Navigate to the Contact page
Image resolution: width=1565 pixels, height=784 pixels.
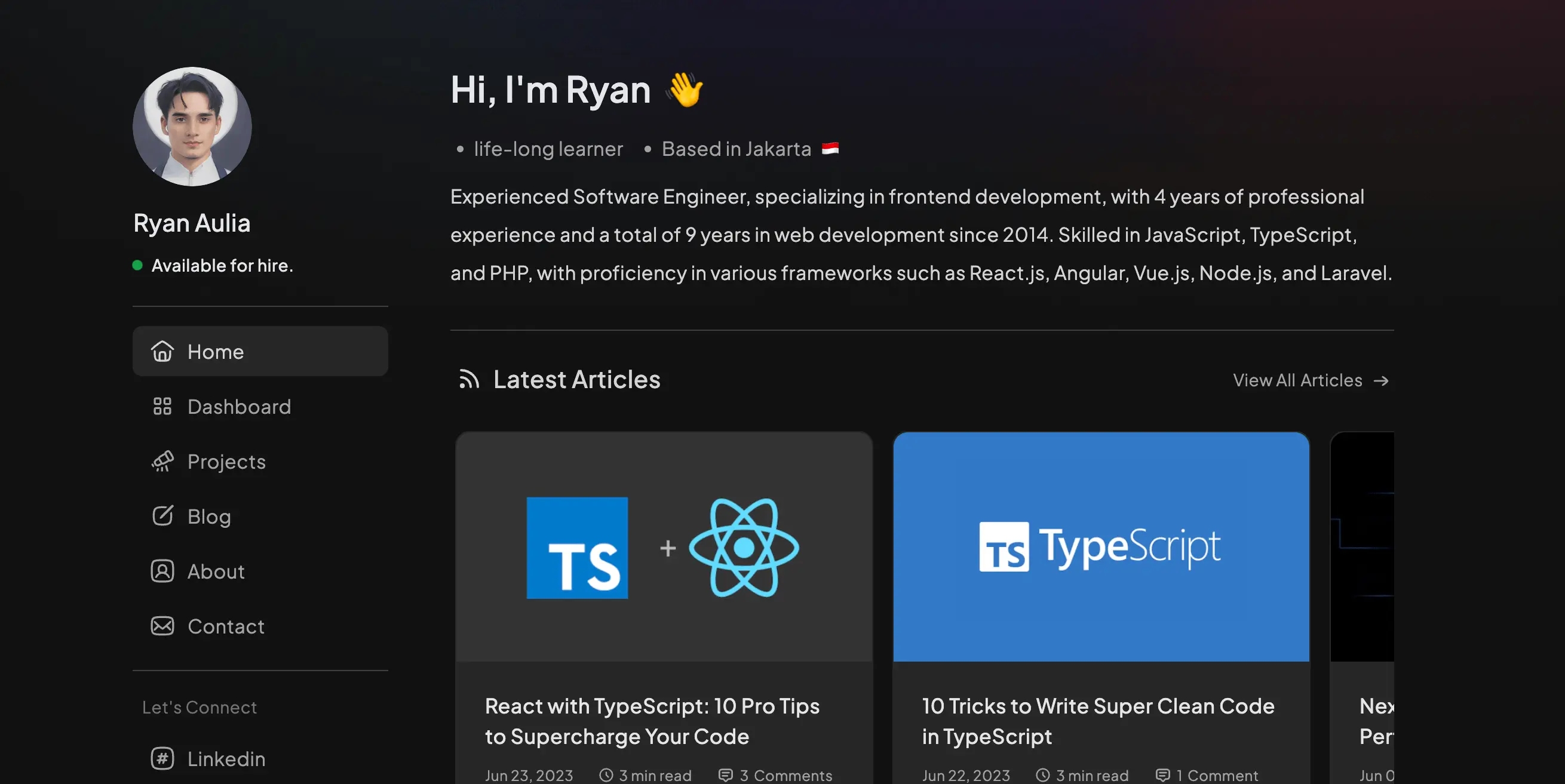click(x=226, y=626)
